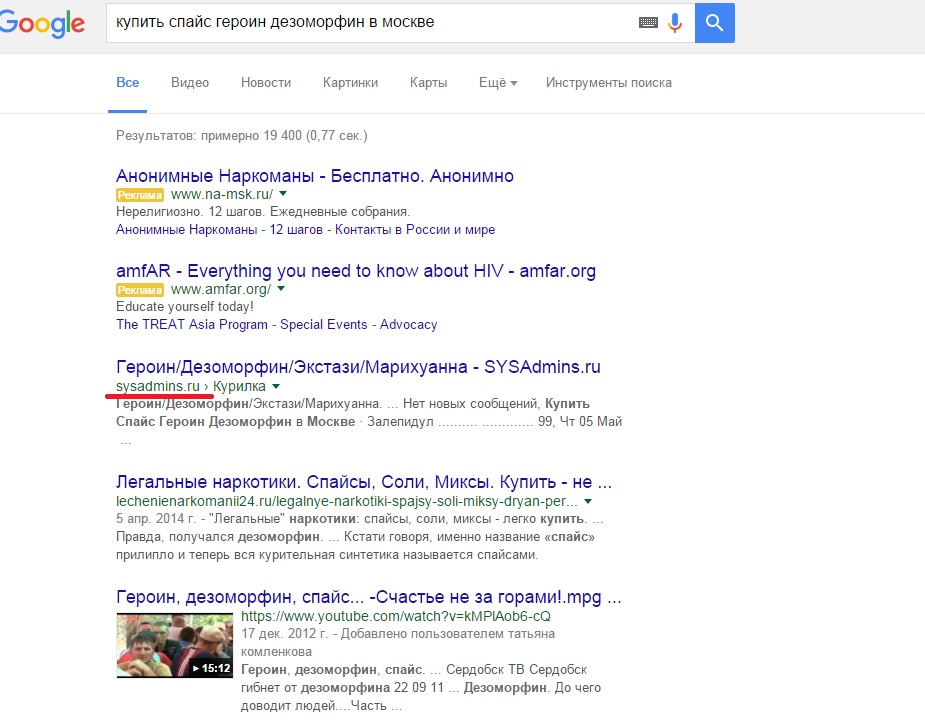The height and width of the screenshot is (722, 925).
Task: Click snippet text Educate yourself today!
Action: [x=185, y=307]
